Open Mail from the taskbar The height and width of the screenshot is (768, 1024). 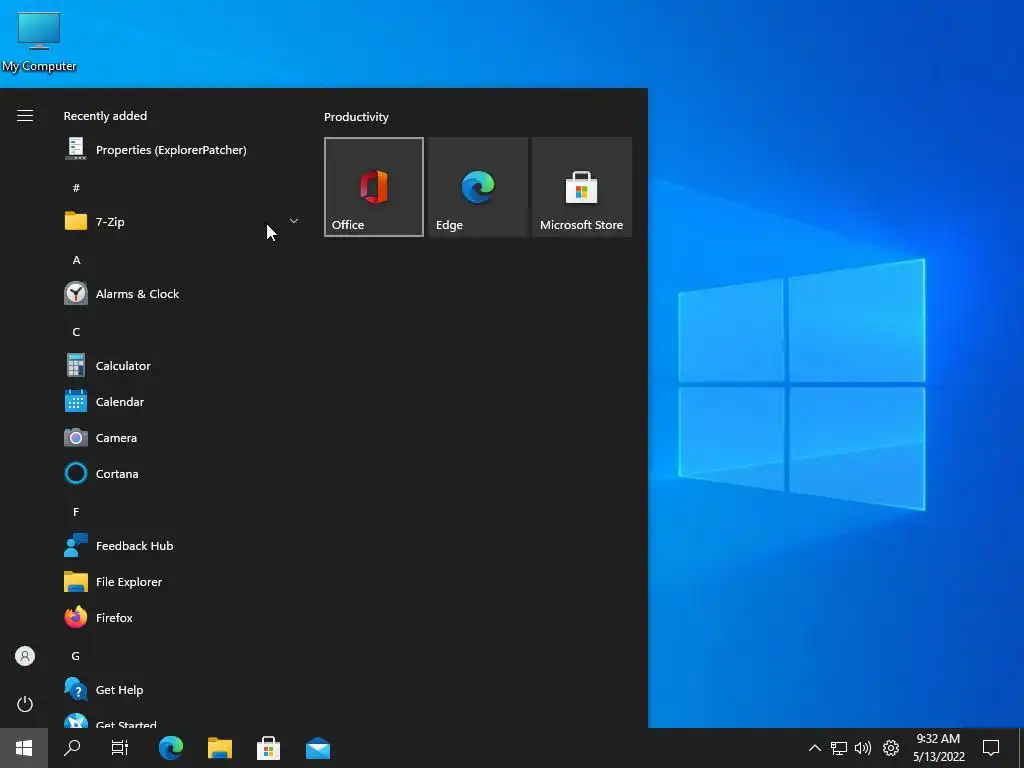tap(318, 748)
